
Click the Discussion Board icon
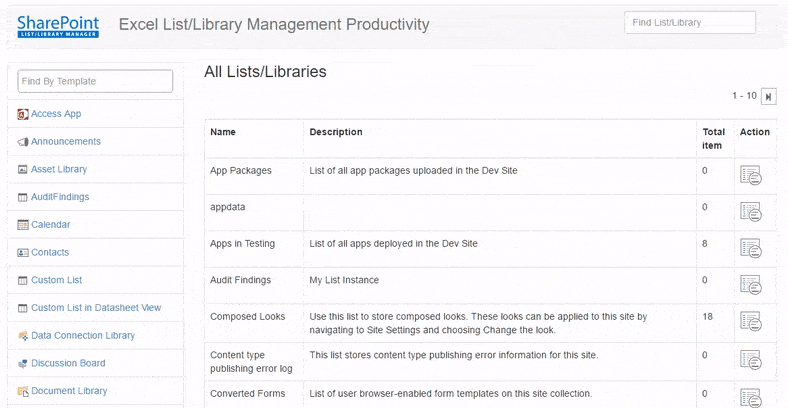coord(23,363)
